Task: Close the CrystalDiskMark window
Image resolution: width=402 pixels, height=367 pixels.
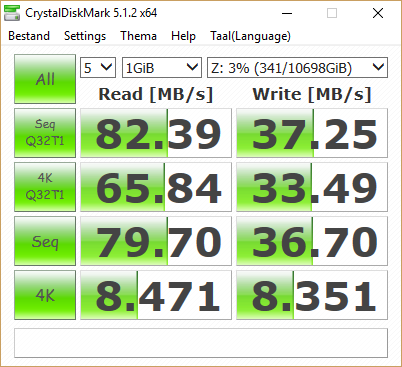Action: [x=378, y=14]
